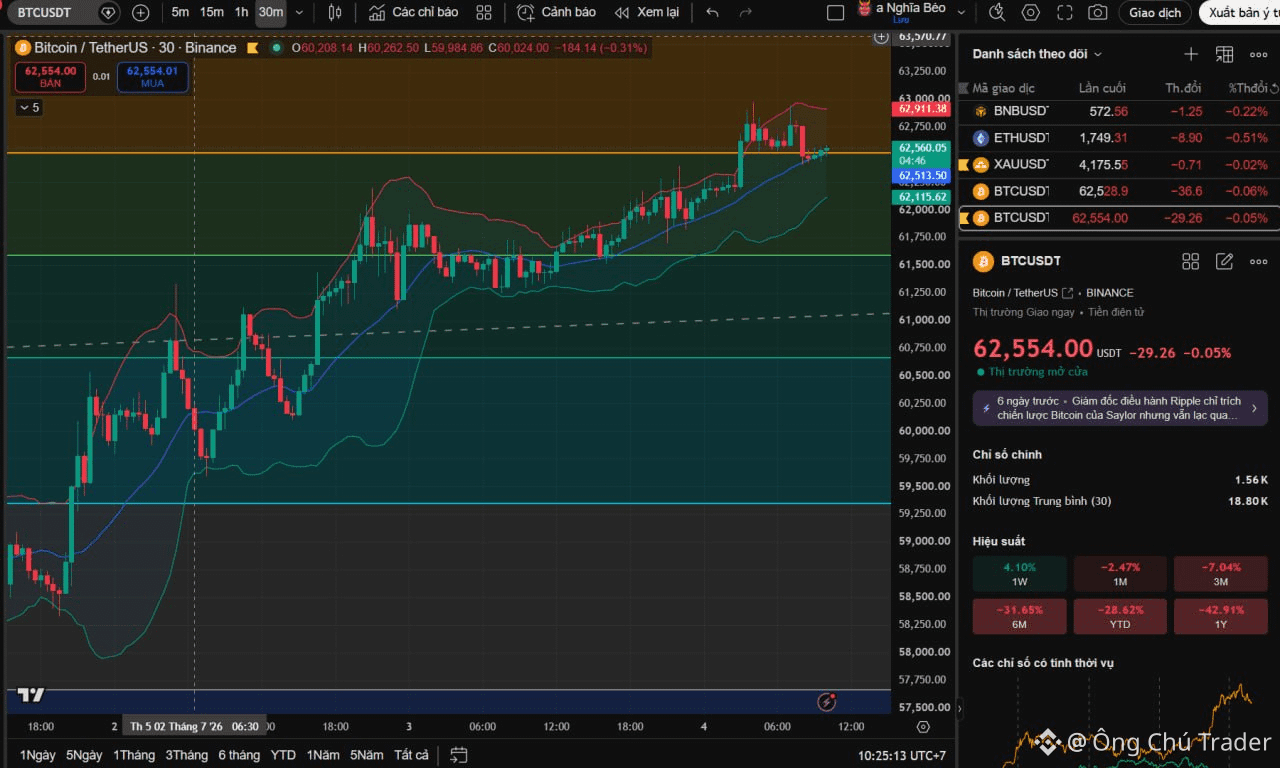
Task: Open the BTCUSDT symbol search box
Action: (47, 12)
